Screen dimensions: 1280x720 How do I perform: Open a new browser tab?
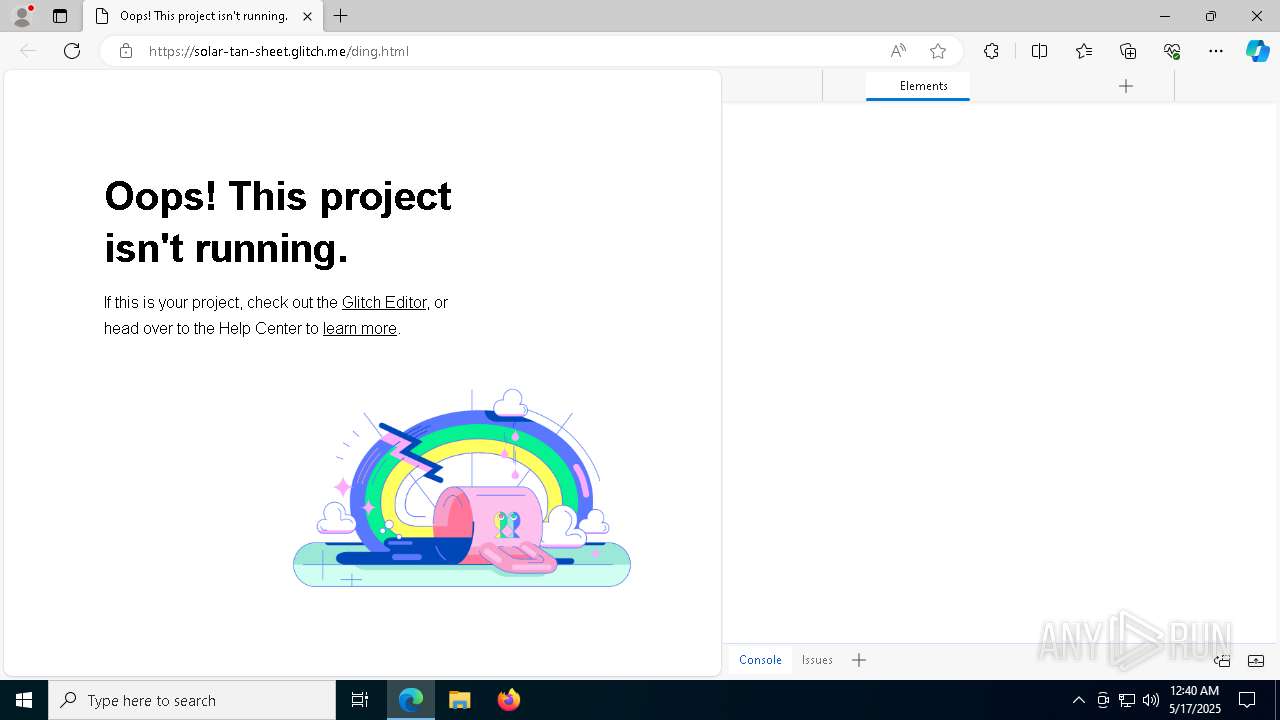[x=341, y=16]
